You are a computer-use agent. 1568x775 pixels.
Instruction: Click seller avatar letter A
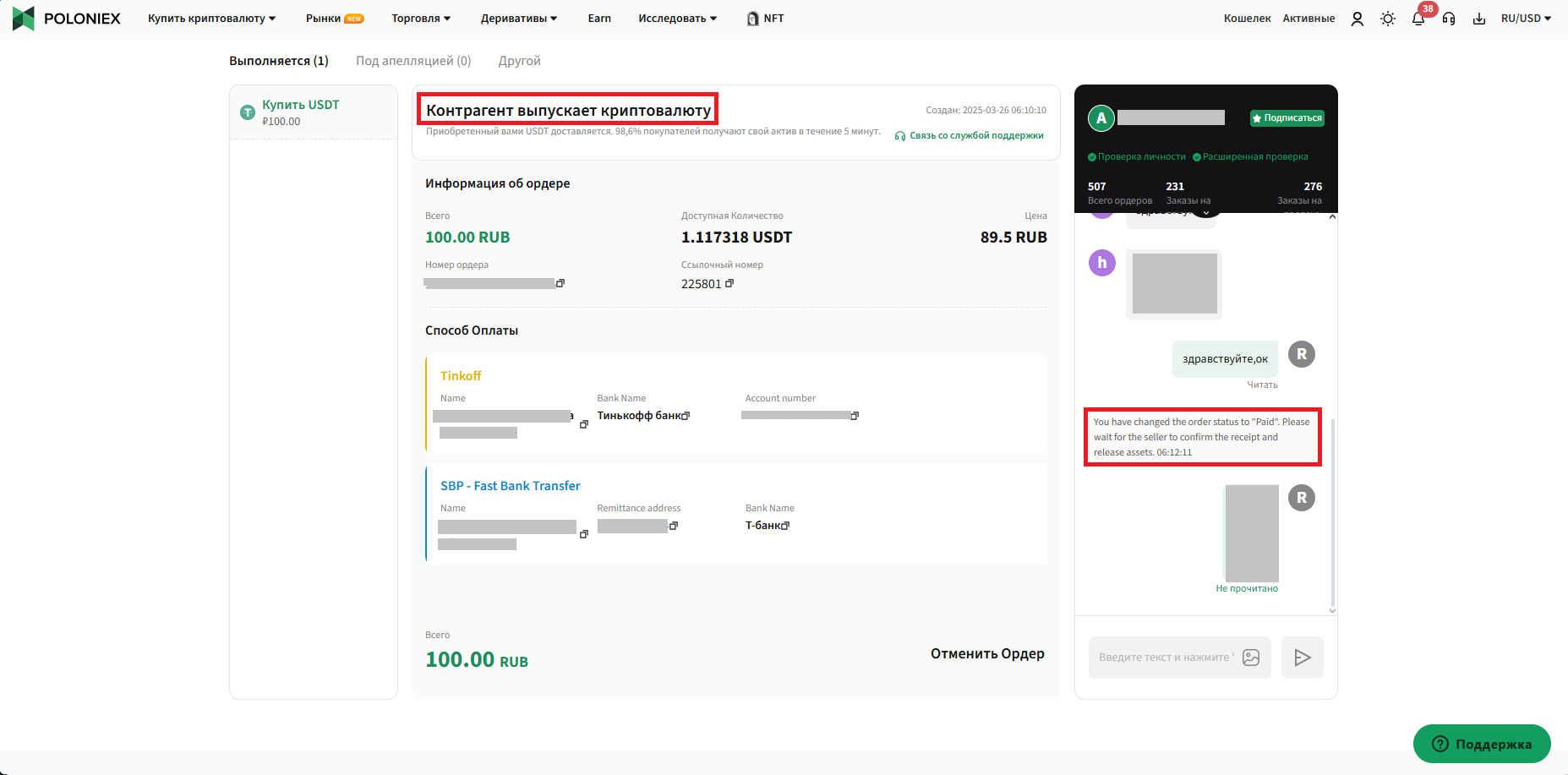(1101, 118)
